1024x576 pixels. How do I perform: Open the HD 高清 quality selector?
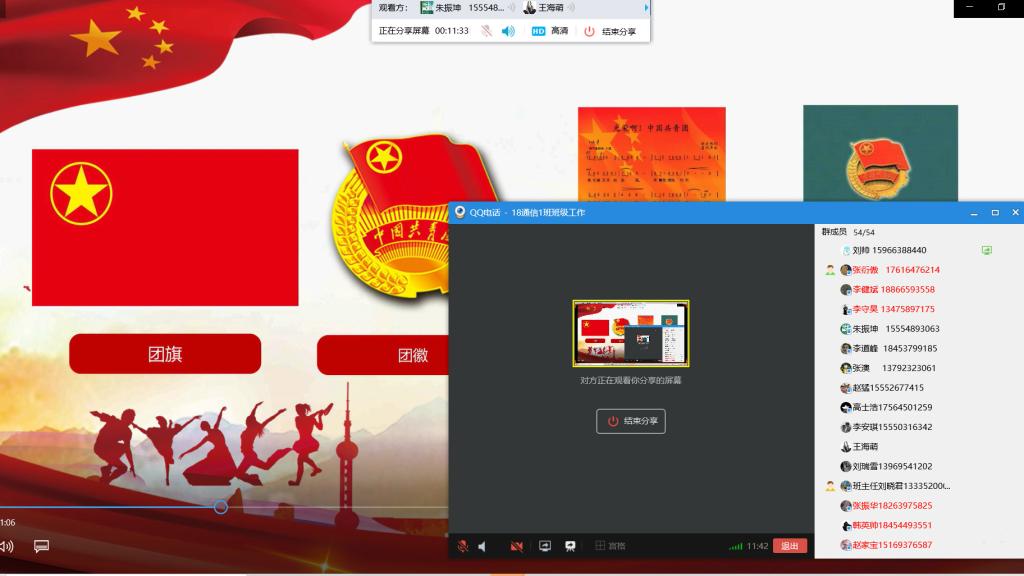pos(549,31)
